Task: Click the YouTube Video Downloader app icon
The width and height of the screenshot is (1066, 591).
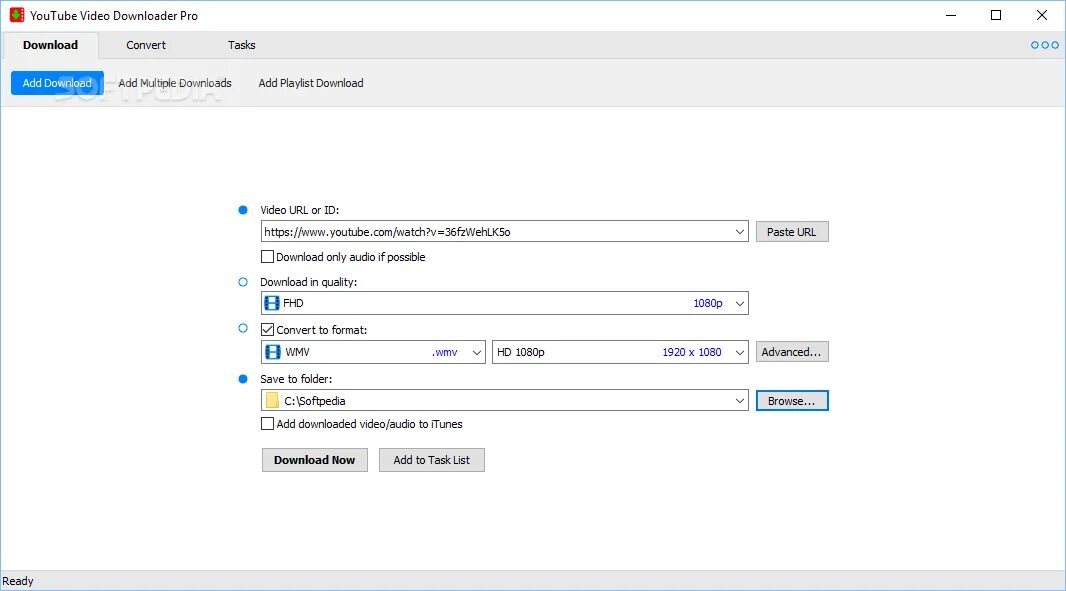Action: pyautogui.click(x=16, y=15)
